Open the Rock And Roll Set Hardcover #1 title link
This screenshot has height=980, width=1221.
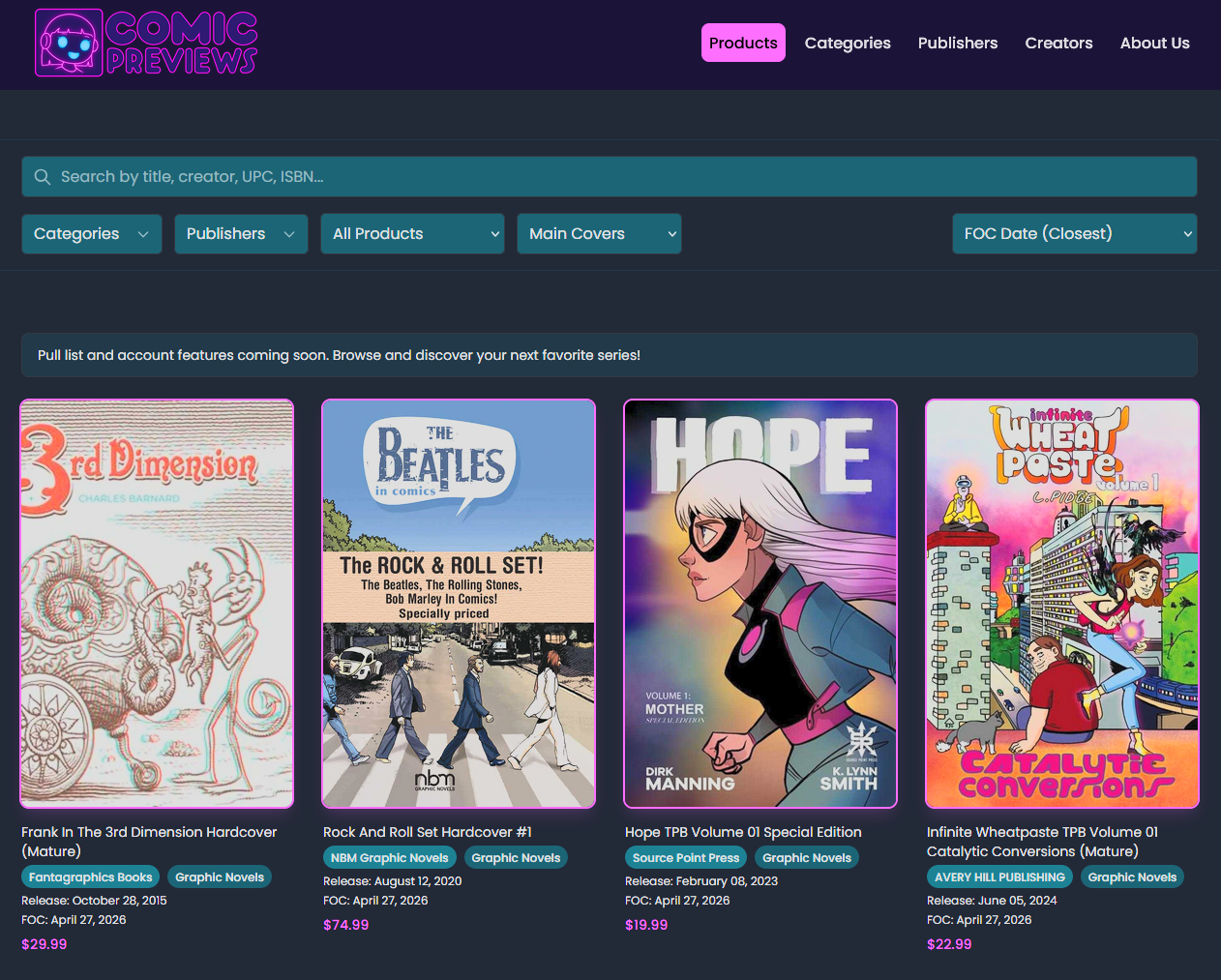[428, 832]
